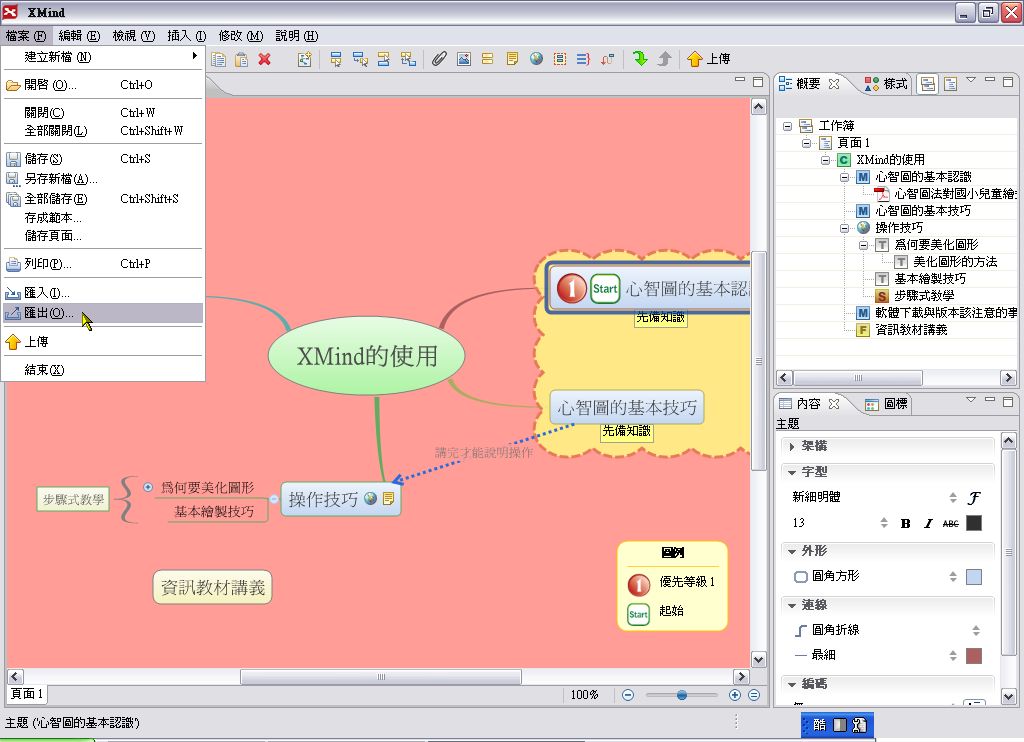
Task: Insert a topic via toolbar topic icon
Action: tap(336, 59)
